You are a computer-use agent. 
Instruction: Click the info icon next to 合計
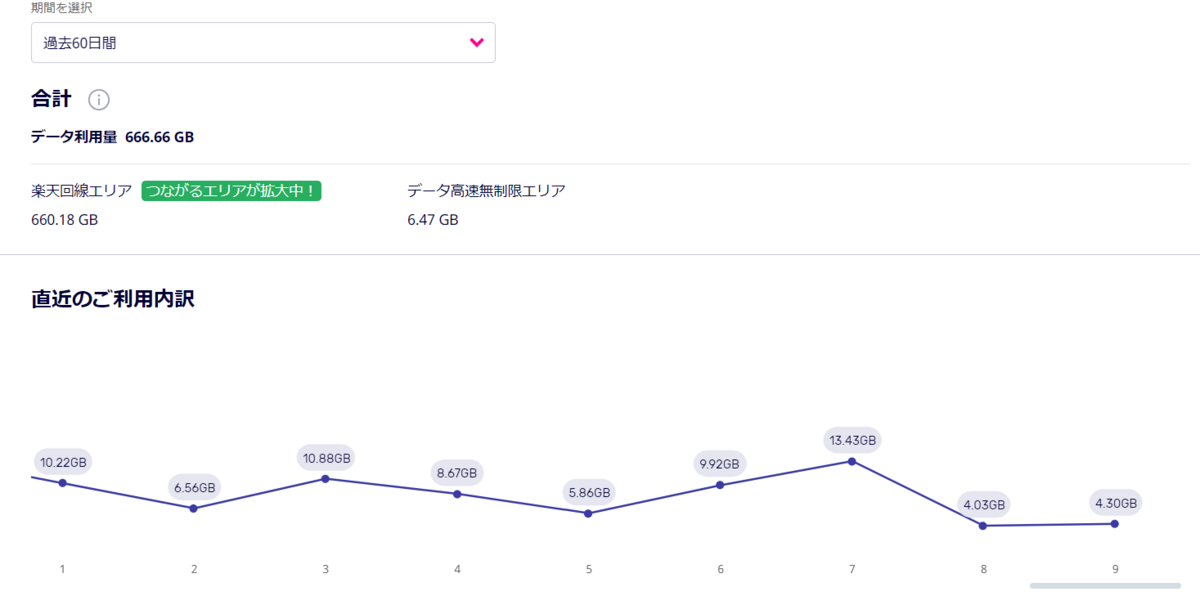click(99, 100)
